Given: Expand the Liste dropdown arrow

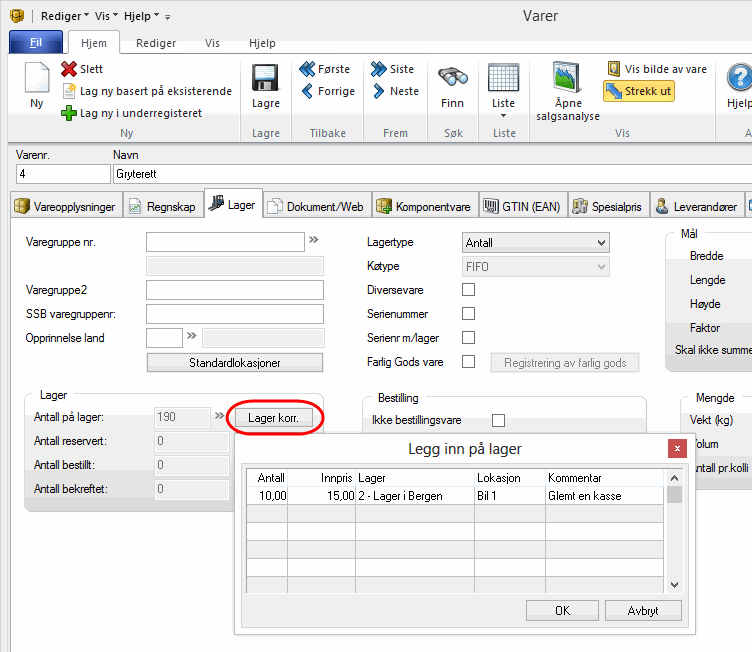Looking at the screenshot, I should click(503, 116).
